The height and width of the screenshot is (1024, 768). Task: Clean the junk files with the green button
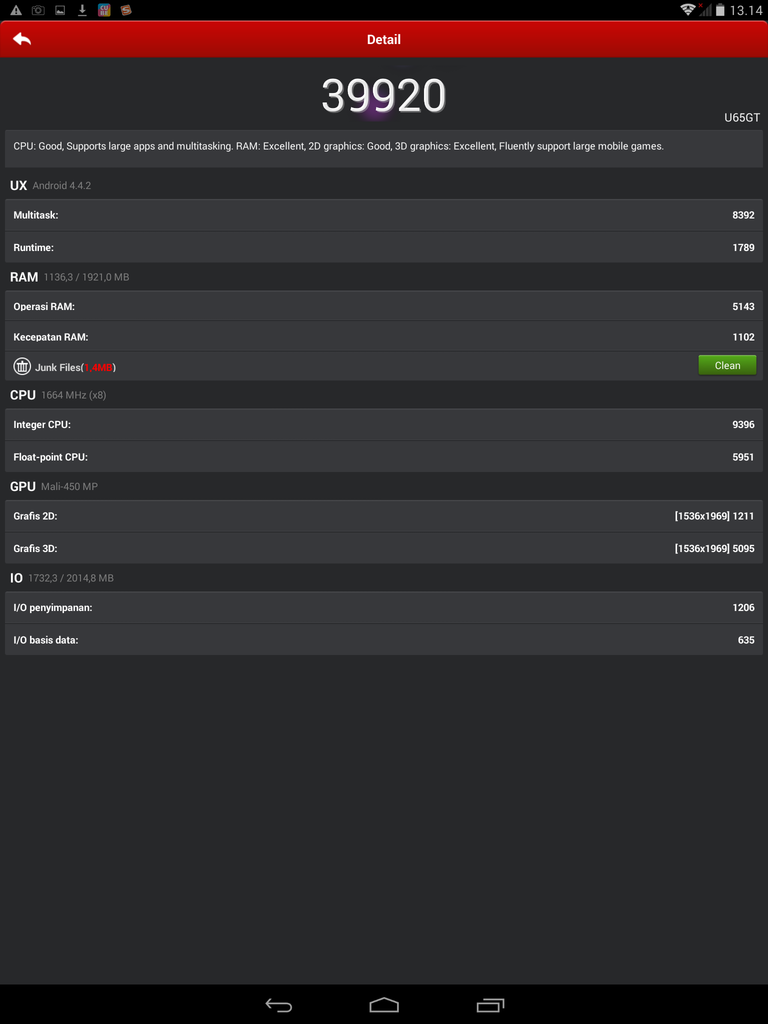(727, 365)
